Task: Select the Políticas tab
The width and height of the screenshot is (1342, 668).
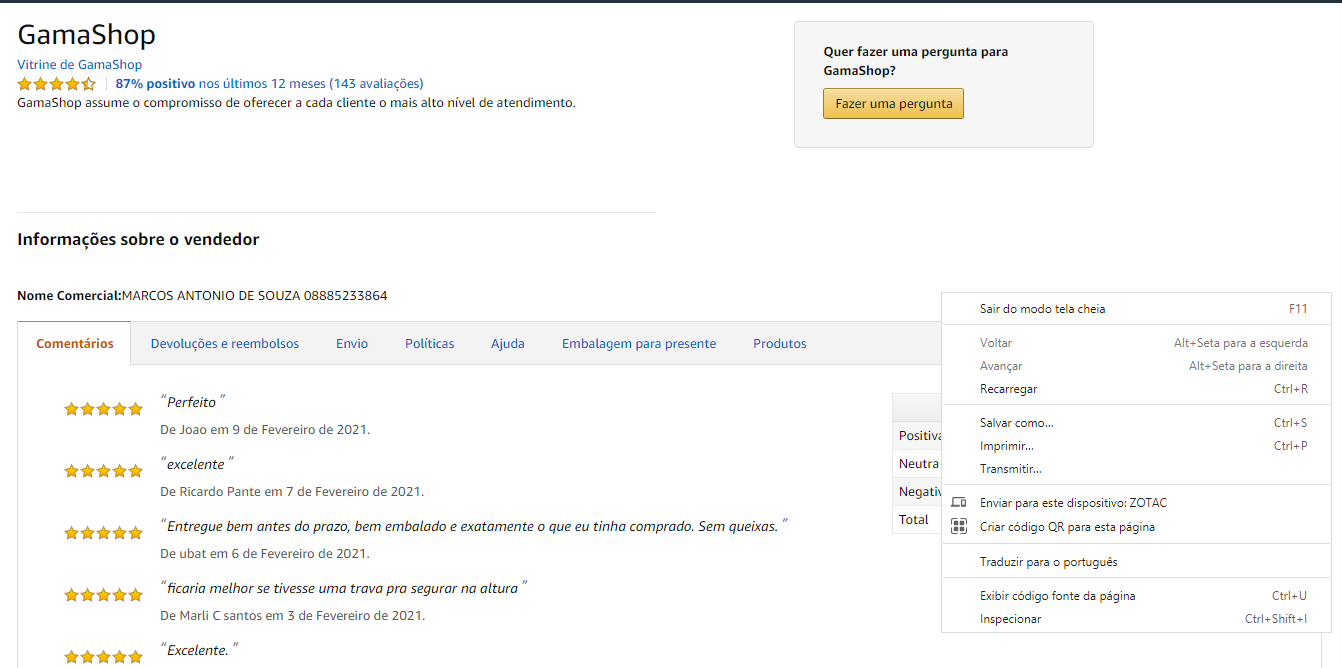Action: tap(429, 344)
